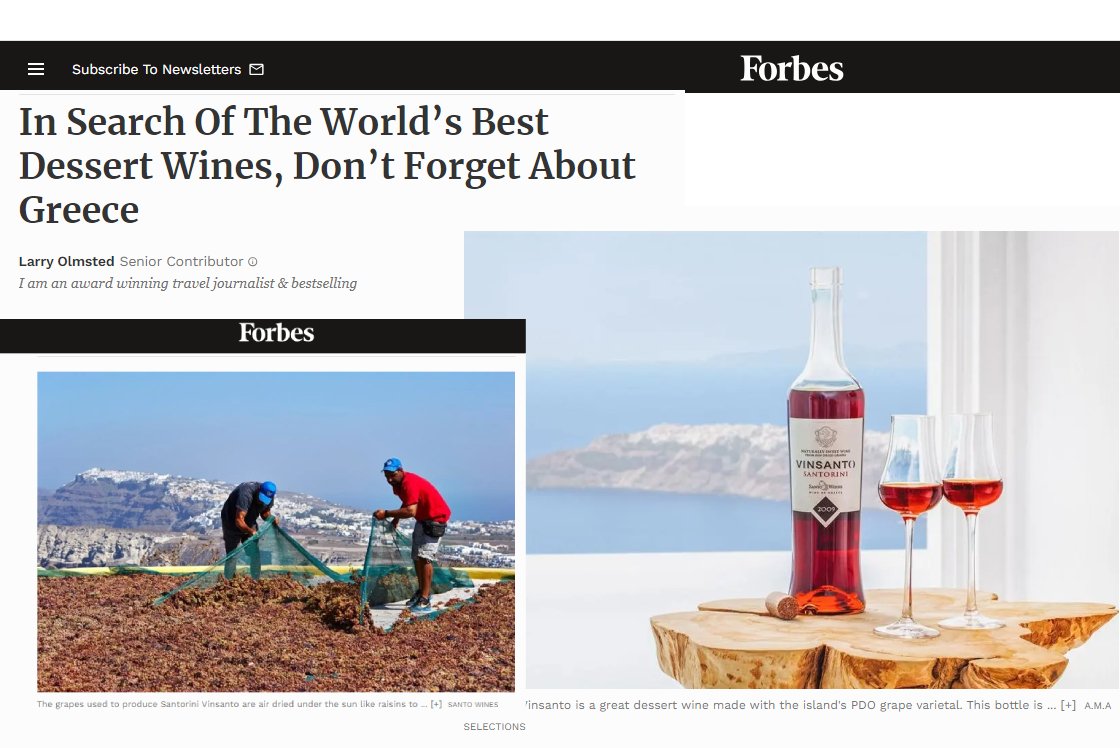Click the A.M.A SELECTIONS photo credit
1120x748 pixels.
pos(1098,706)
